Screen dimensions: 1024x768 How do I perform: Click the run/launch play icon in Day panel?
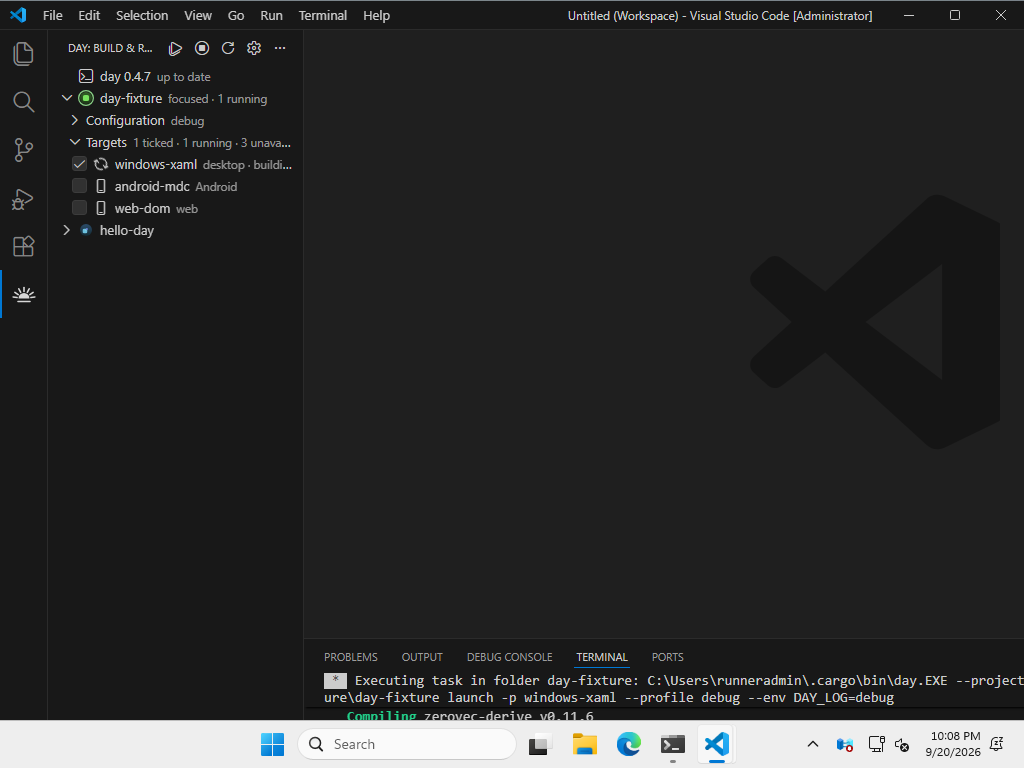coord(175,48)
